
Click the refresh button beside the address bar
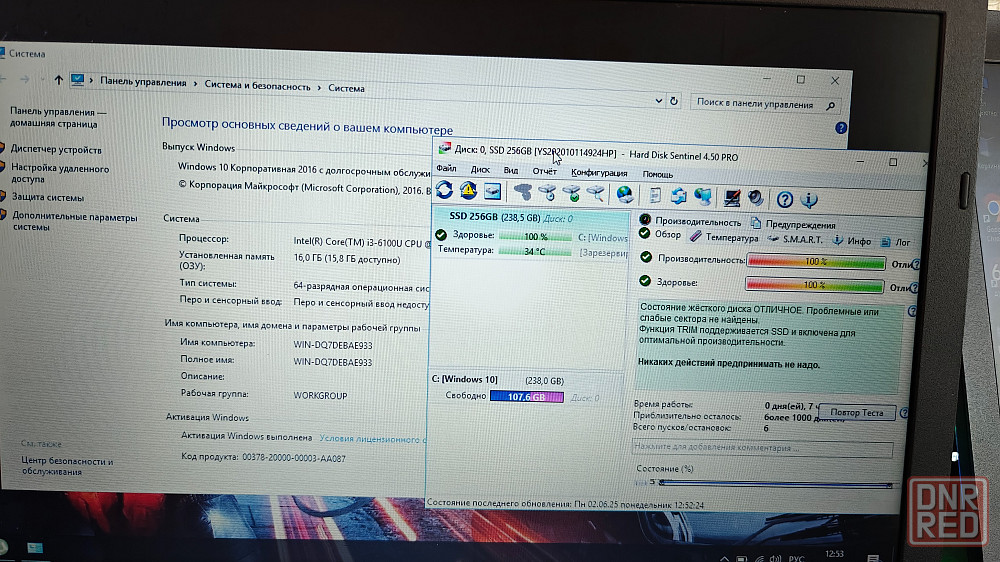click(673, 101)
